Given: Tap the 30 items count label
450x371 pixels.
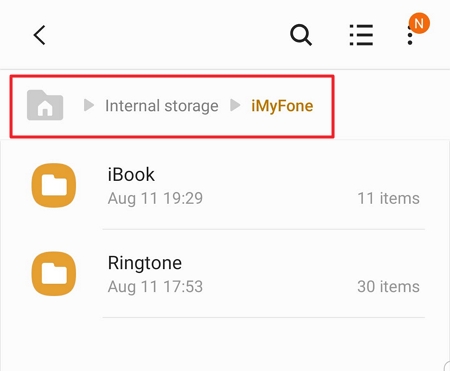Looking at the screenshot, I should pos(388,287).
